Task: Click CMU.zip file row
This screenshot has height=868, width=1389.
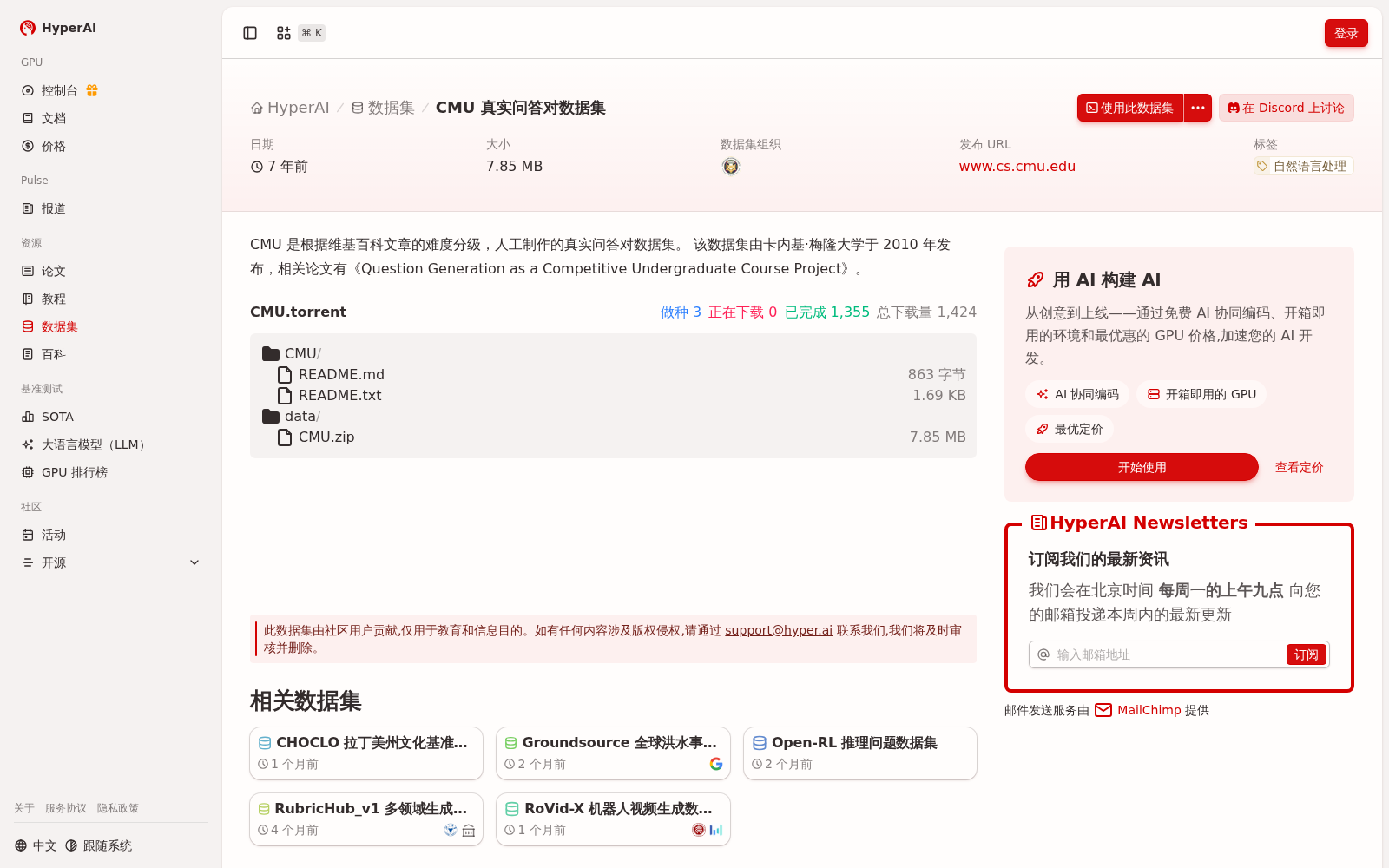Action: click(x=613, y=437)
